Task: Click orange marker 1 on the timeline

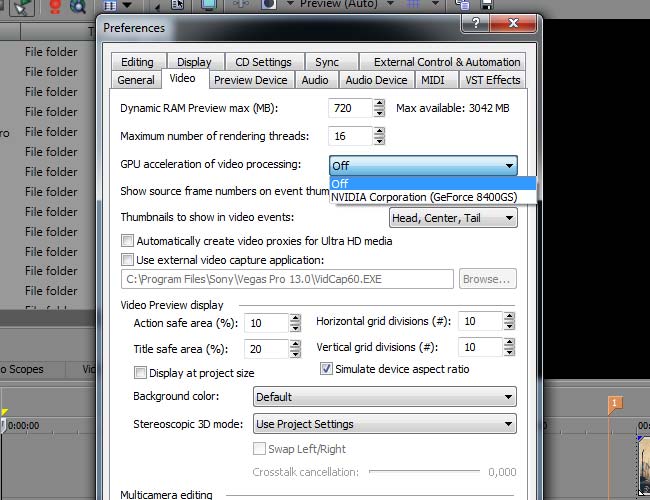Action: click(615, 402)
